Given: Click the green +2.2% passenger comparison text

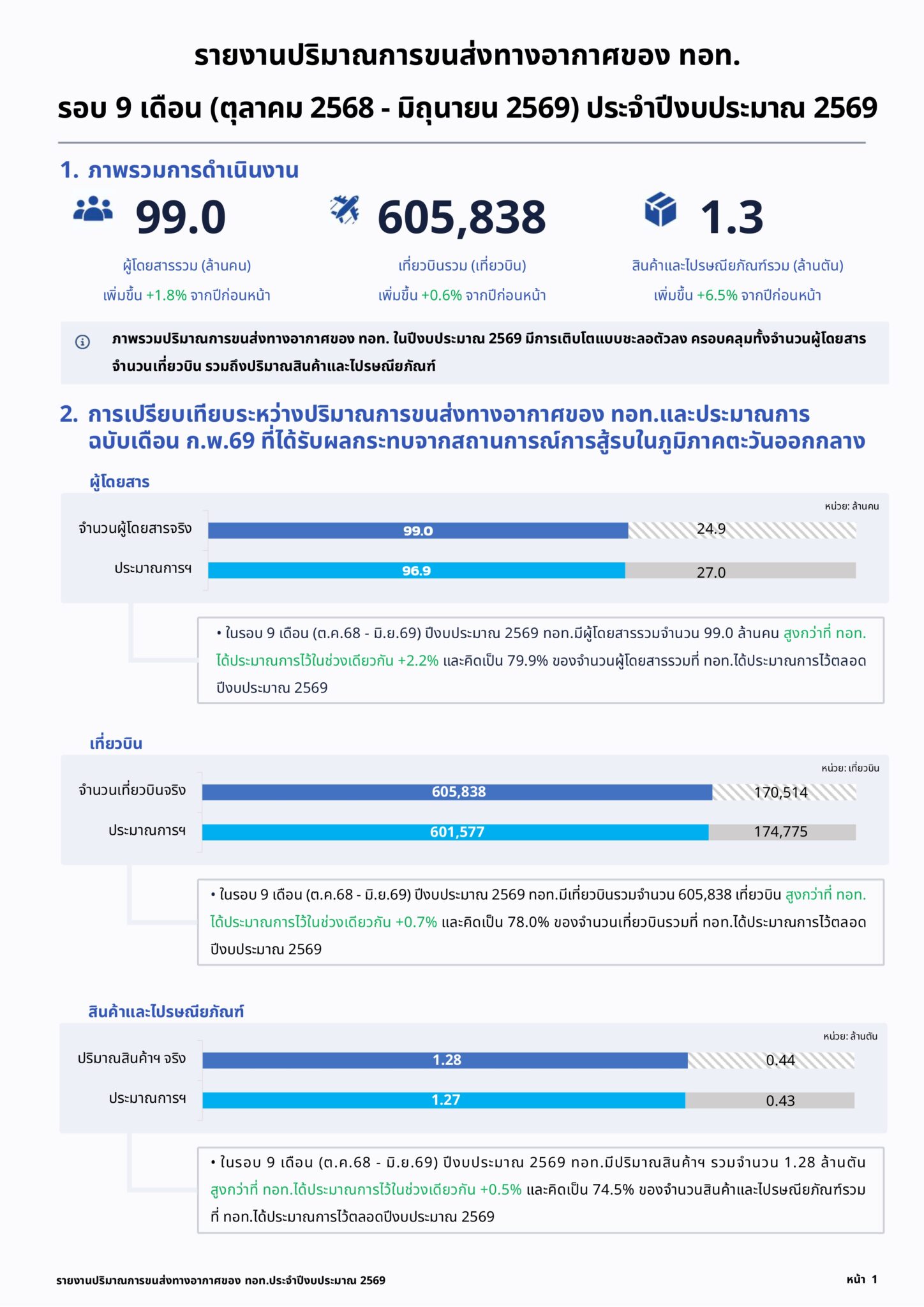Looking at the screenshot, I should click(x=418, y=661).
